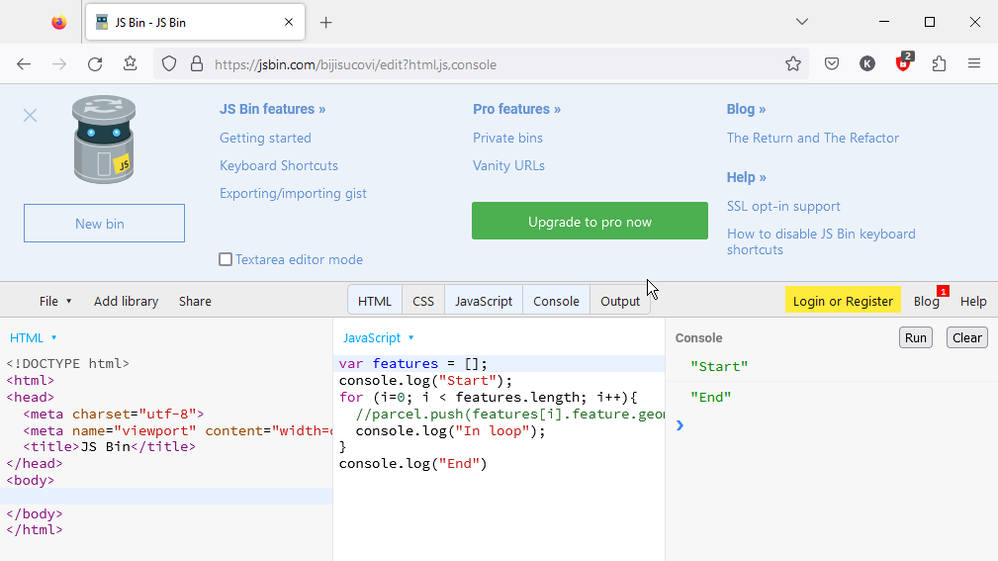Reload the JS Bin page

95,64
